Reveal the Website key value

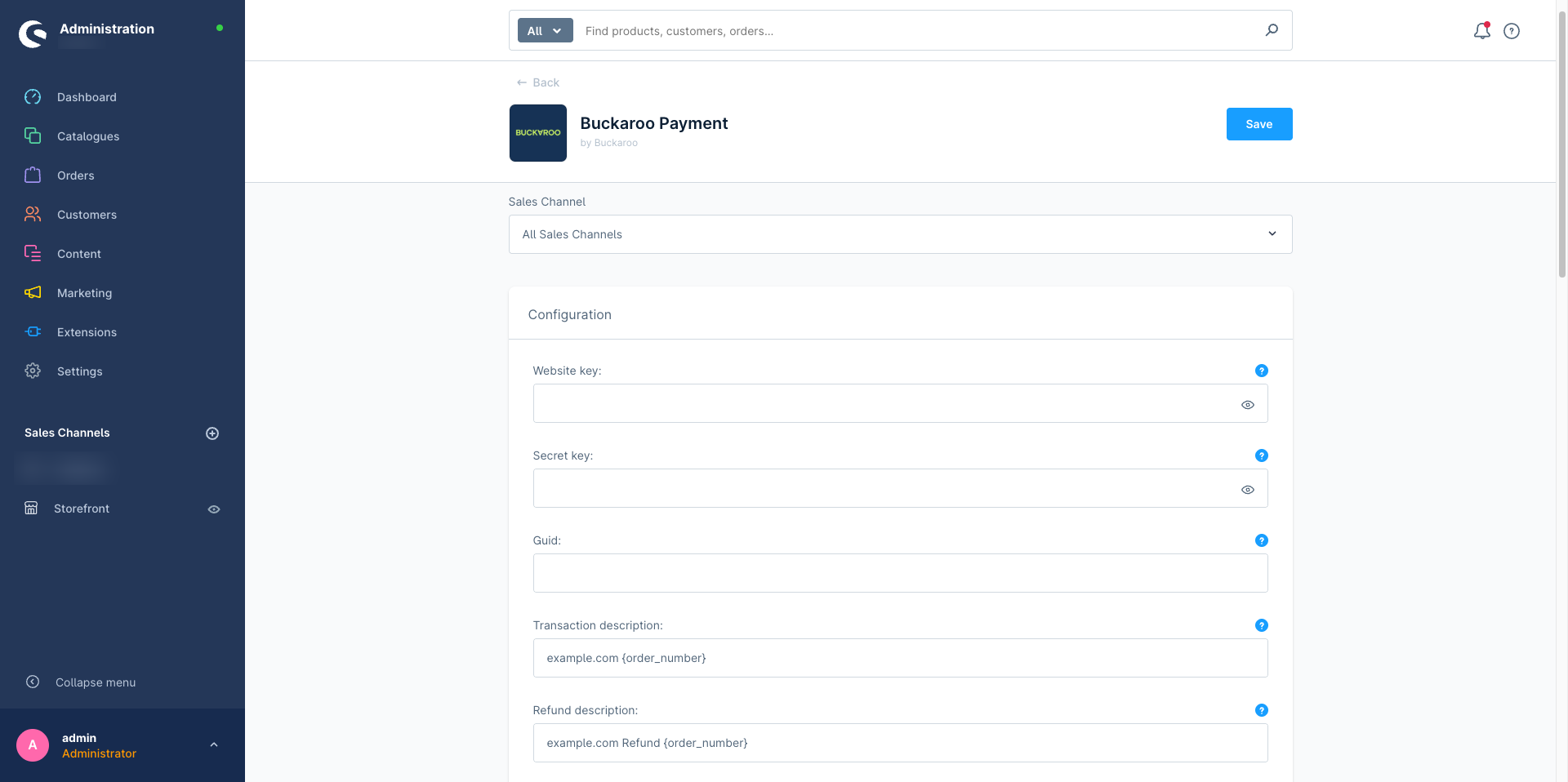pos(1248,405)
